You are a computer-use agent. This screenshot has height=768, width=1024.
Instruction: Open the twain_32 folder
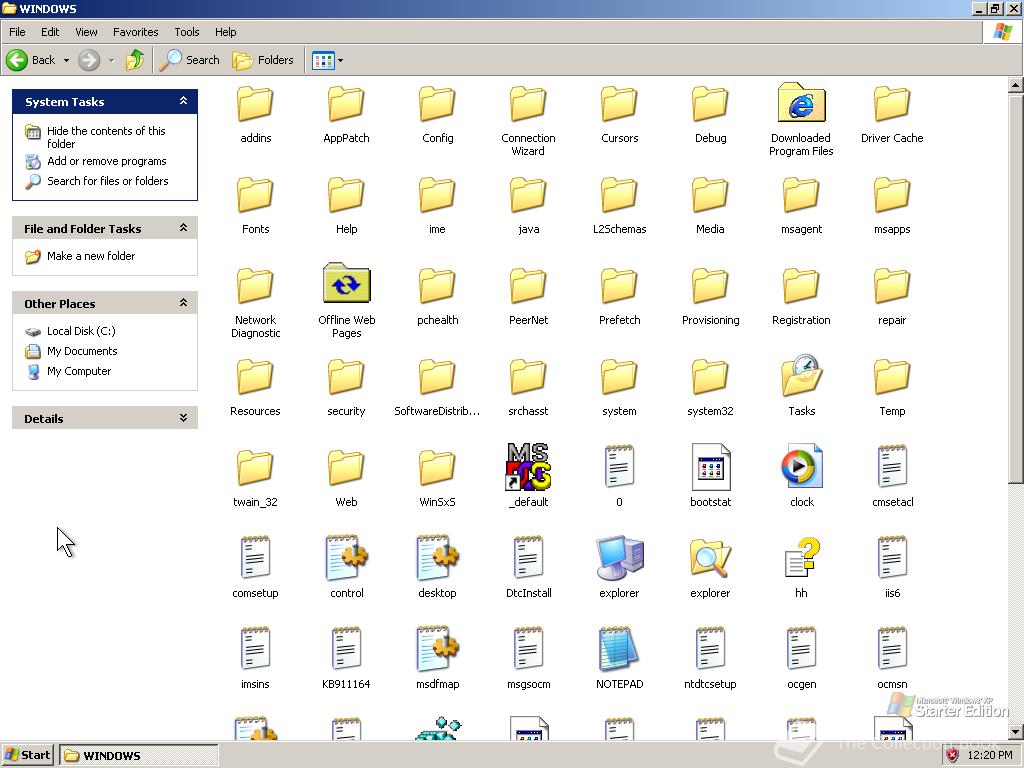(255, 467)
